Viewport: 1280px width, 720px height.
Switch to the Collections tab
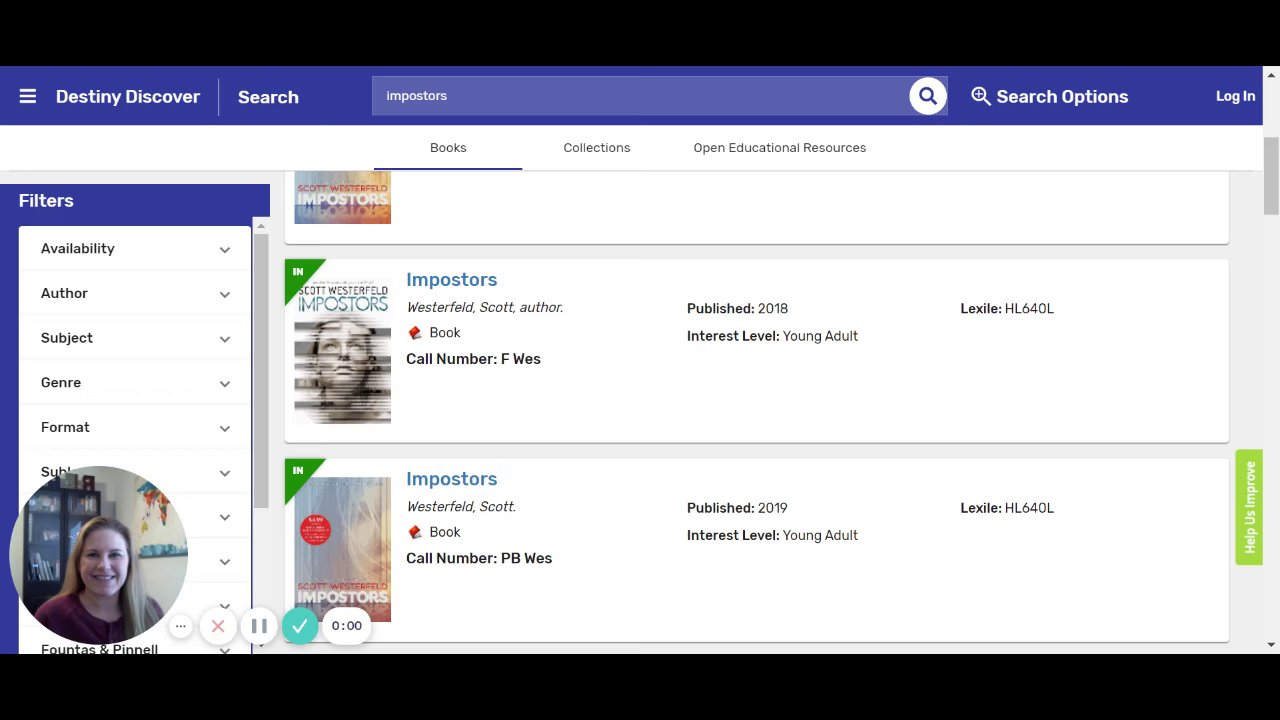(x=597, y=148)
